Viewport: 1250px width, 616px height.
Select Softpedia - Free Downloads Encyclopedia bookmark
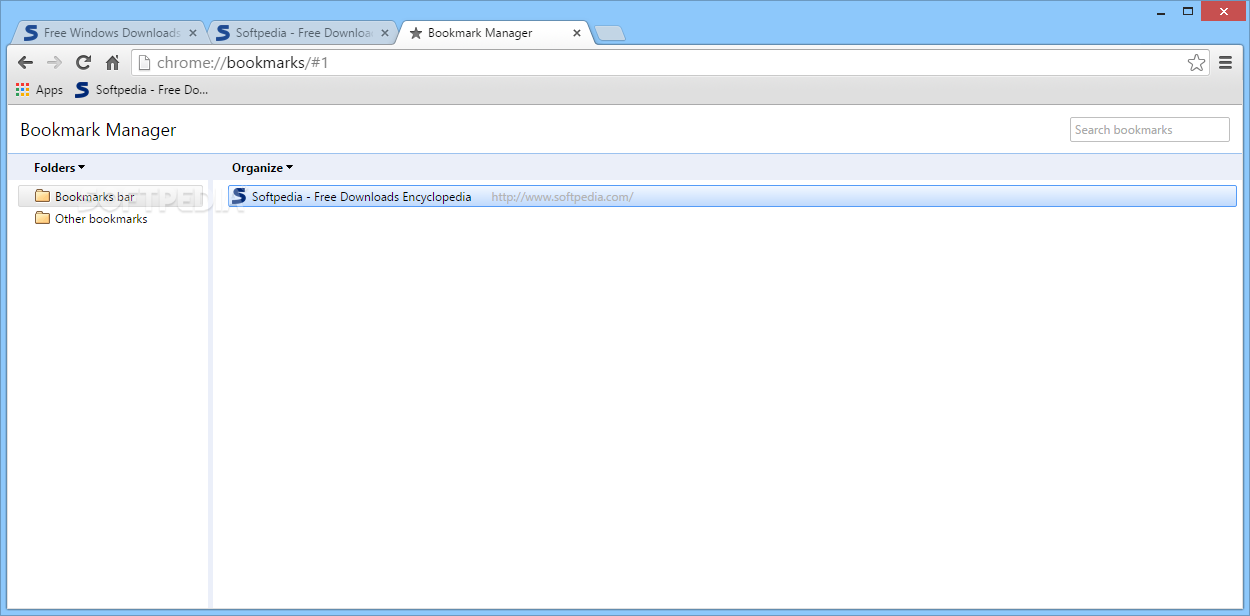click(732, 197)
